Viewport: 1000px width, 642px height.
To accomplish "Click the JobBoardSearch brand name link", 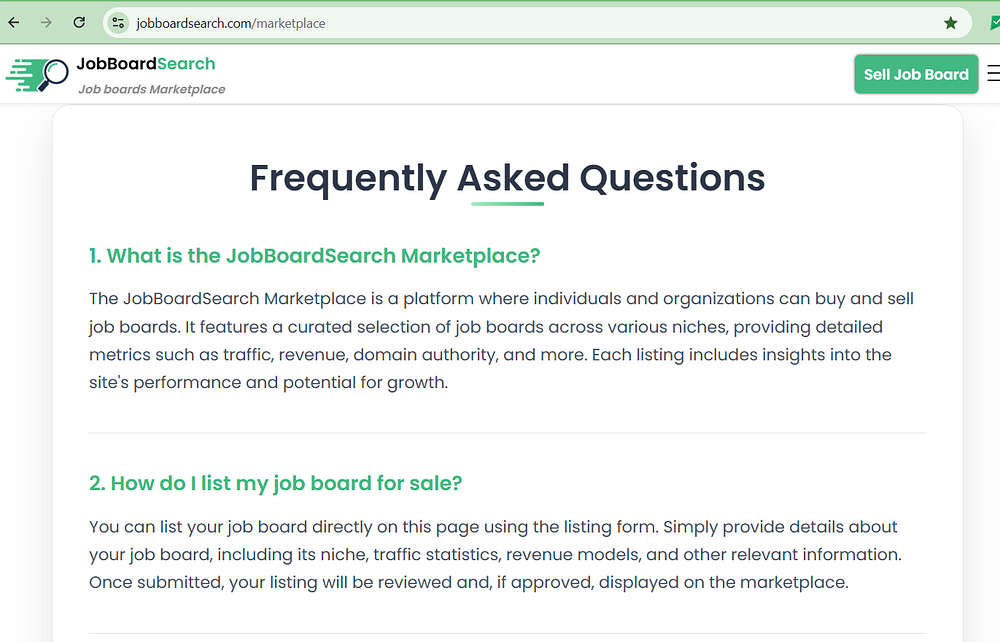I will [x=146, y=64].
